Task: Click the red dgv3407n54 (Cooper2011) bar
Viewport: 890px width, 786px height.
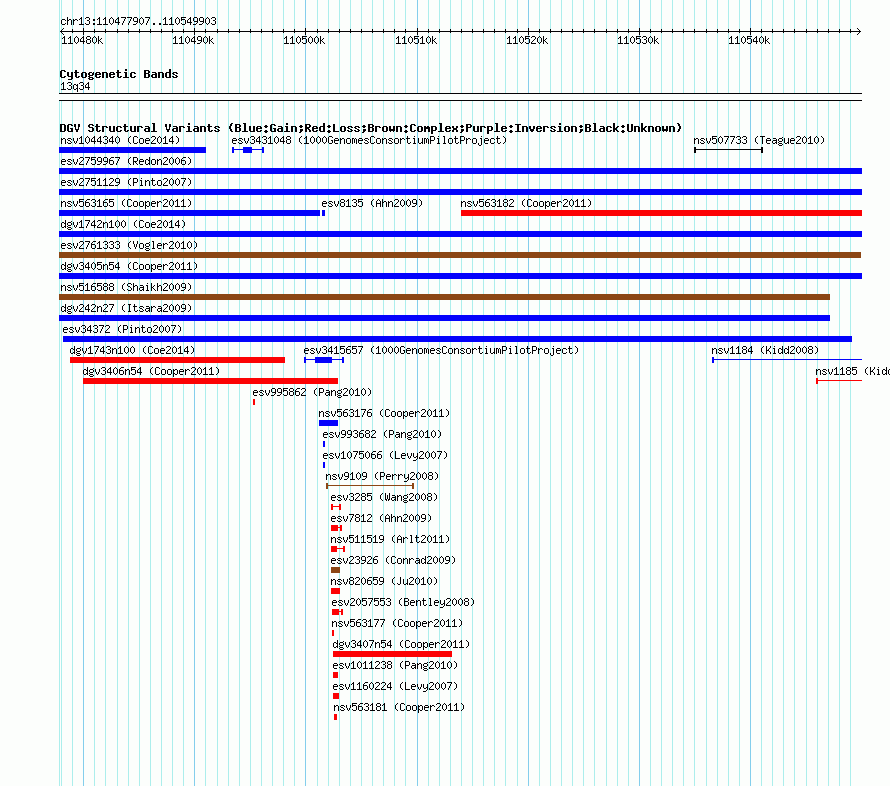Action: coord(392,654)
